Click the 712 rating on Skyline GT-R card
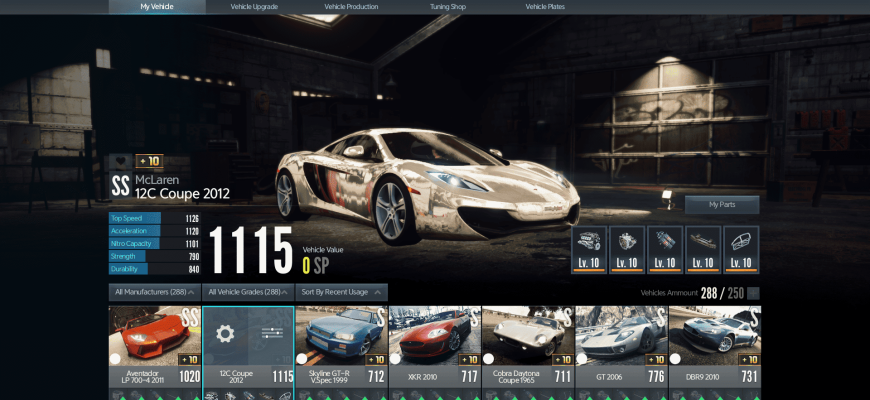The width and height of the screenshot is (870, 400). pyautogui.click(x=376, y=377)
